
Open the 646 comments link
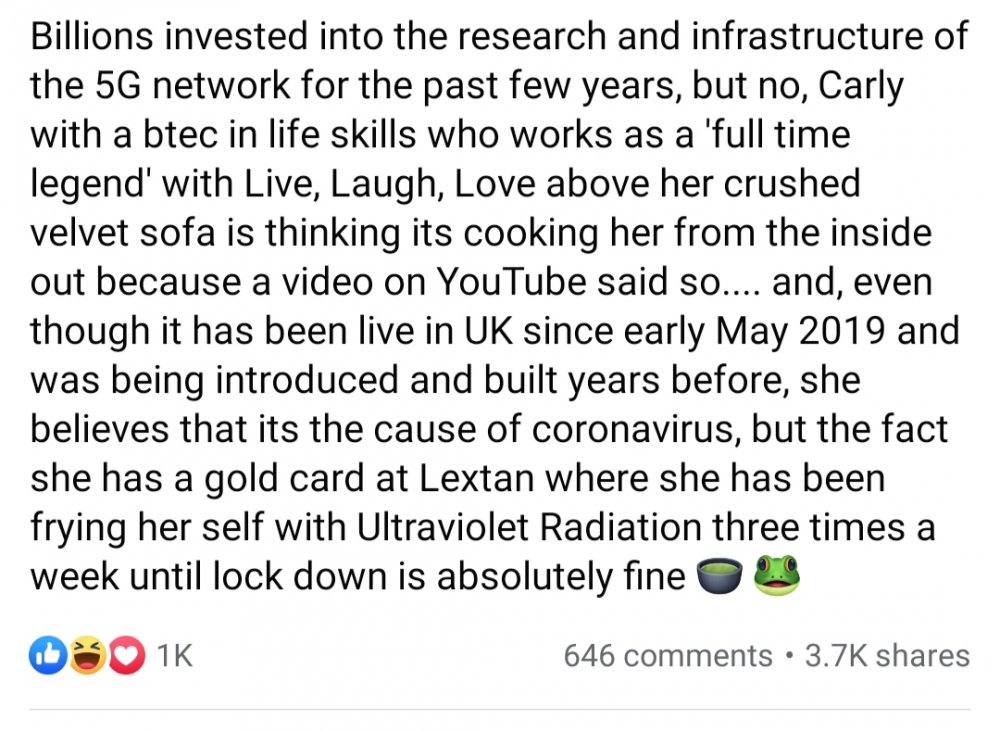tap(668, 656)
